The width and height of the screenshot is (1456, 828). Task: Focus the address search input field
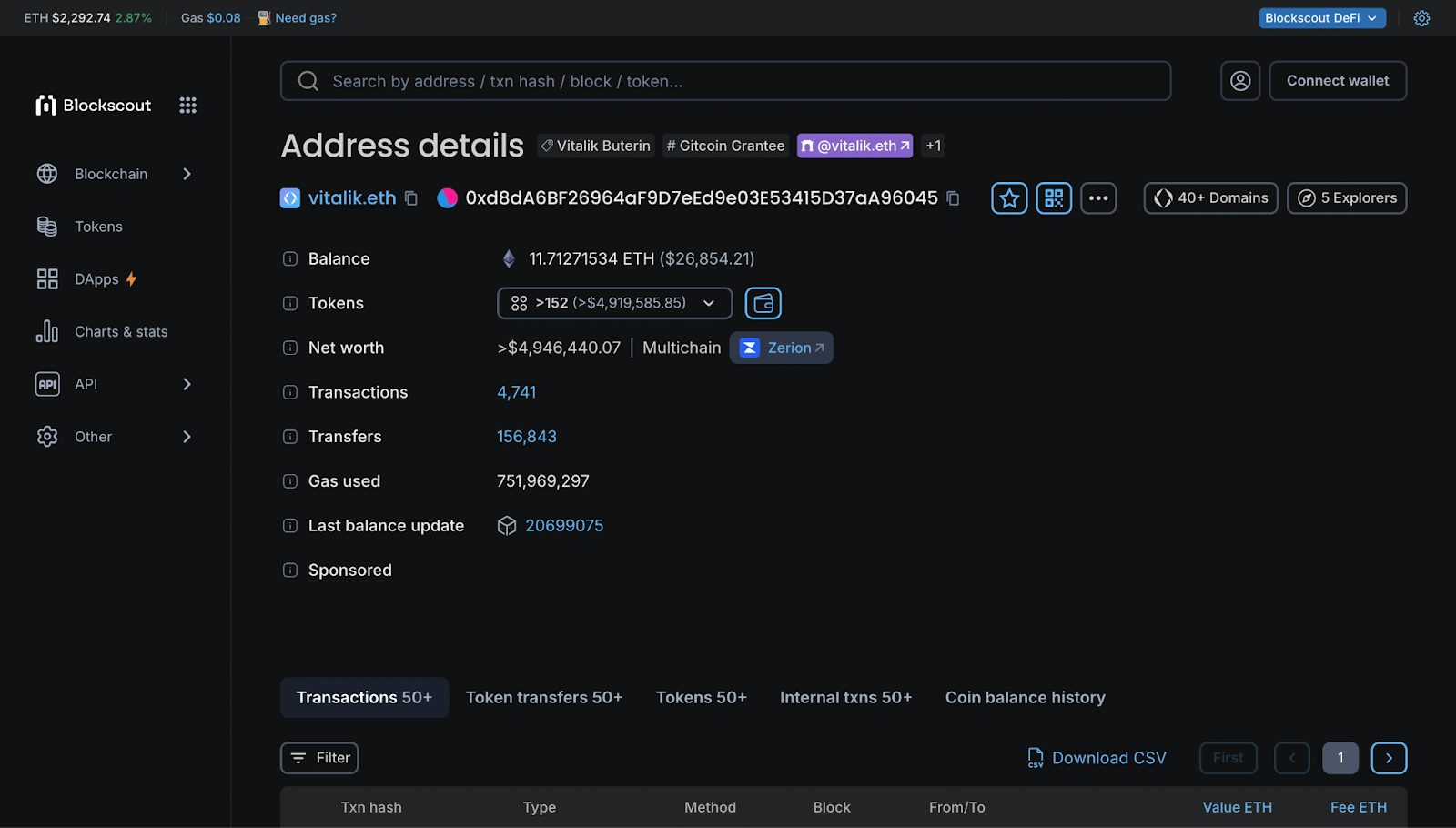[x=725, y=81]
